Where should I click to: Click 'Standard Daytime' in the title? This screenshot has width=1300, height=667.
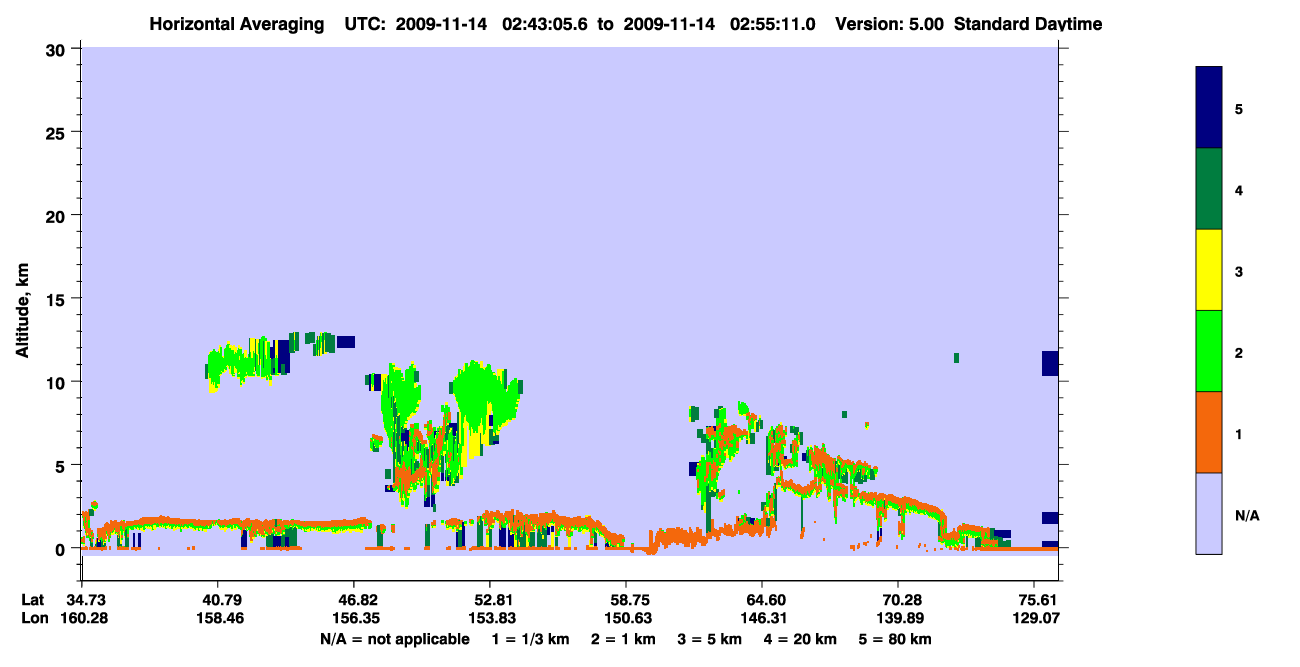point(1028,24)
